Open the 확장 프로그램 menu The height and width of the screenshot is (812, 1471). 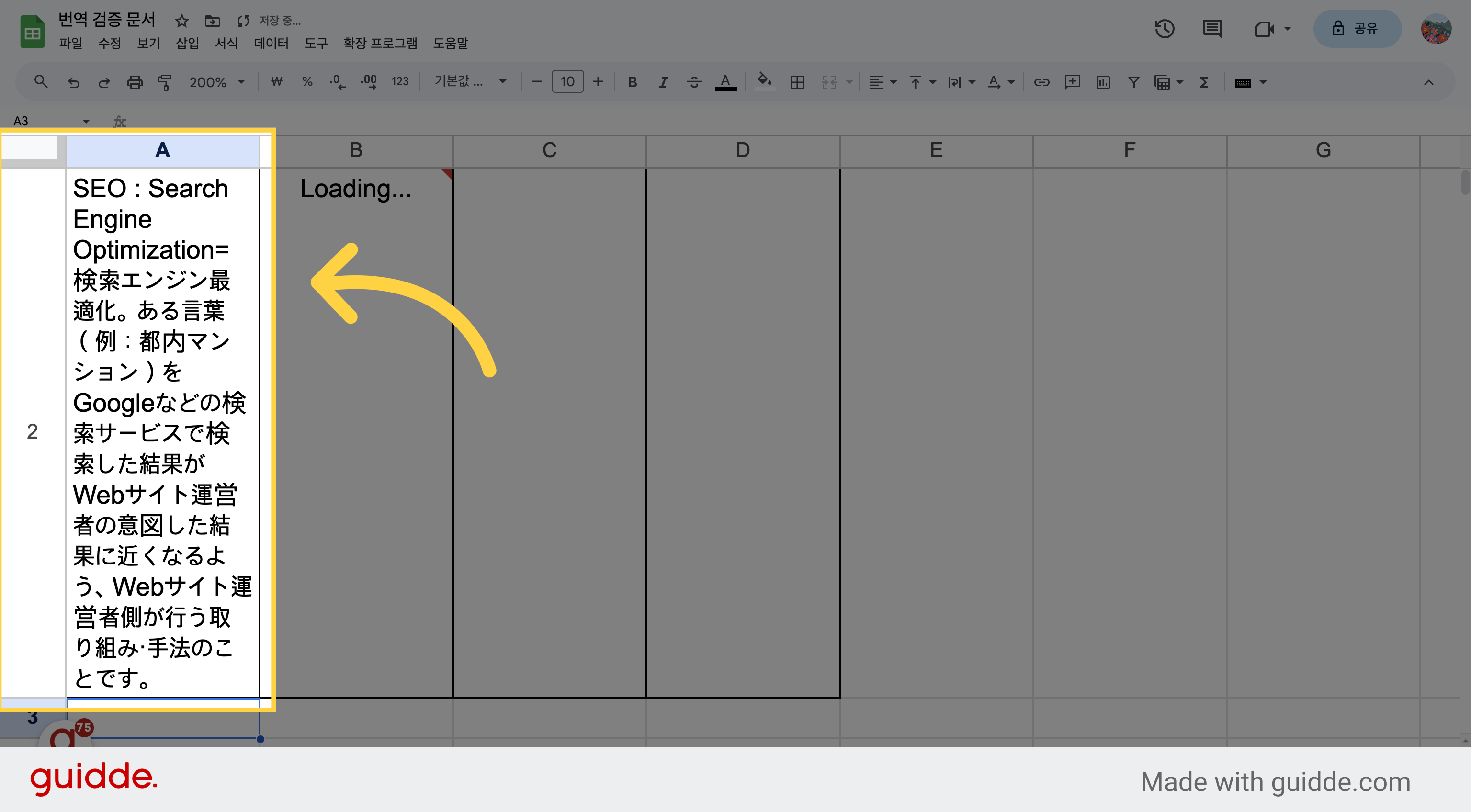coord(380,44)
